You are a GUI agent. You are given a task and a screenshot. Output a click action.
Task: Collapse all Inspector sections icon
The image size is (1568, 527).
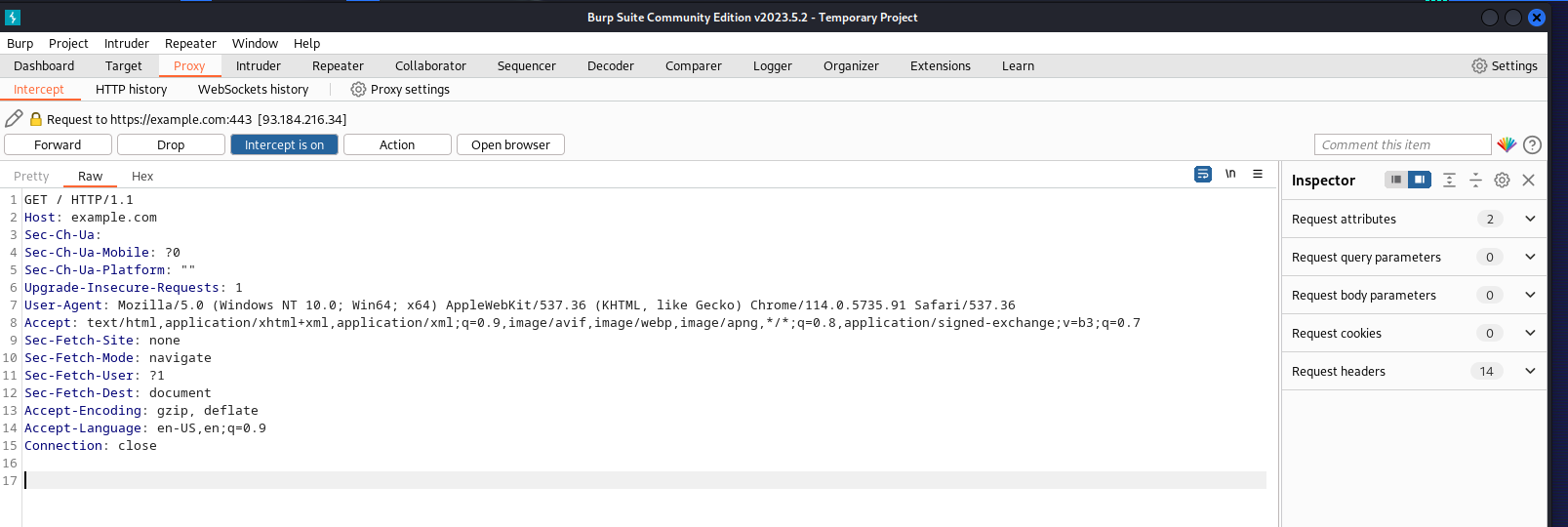tap(1475, 180)
